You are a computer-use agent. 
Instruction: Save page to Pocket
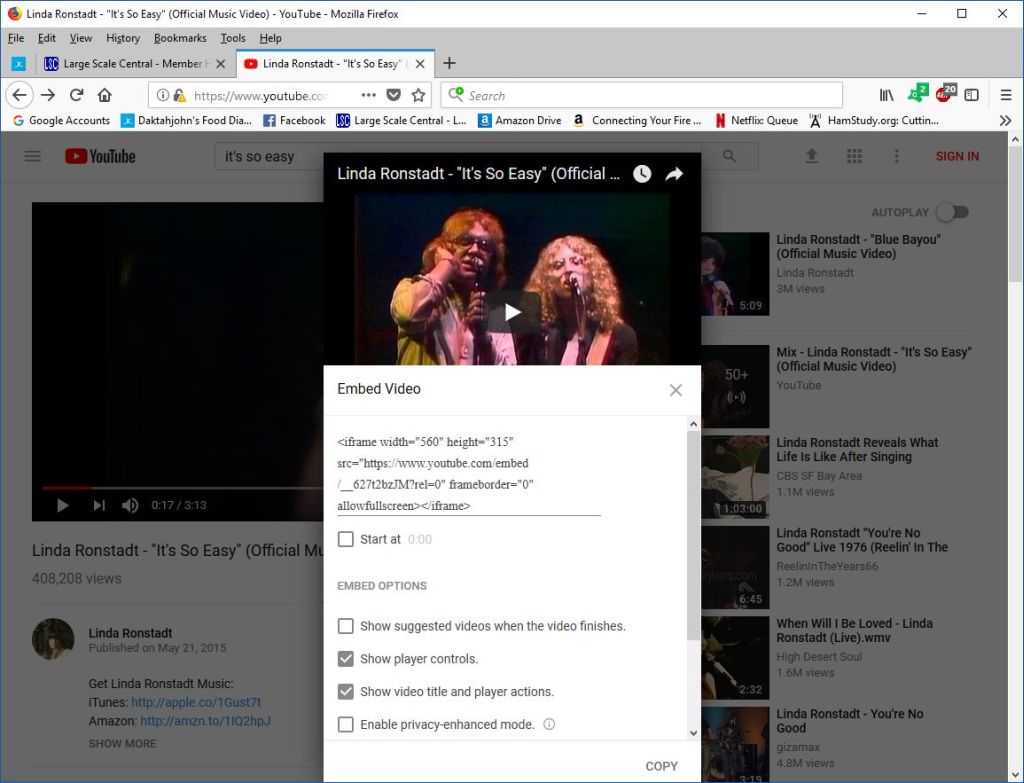[x=393, y=95]
